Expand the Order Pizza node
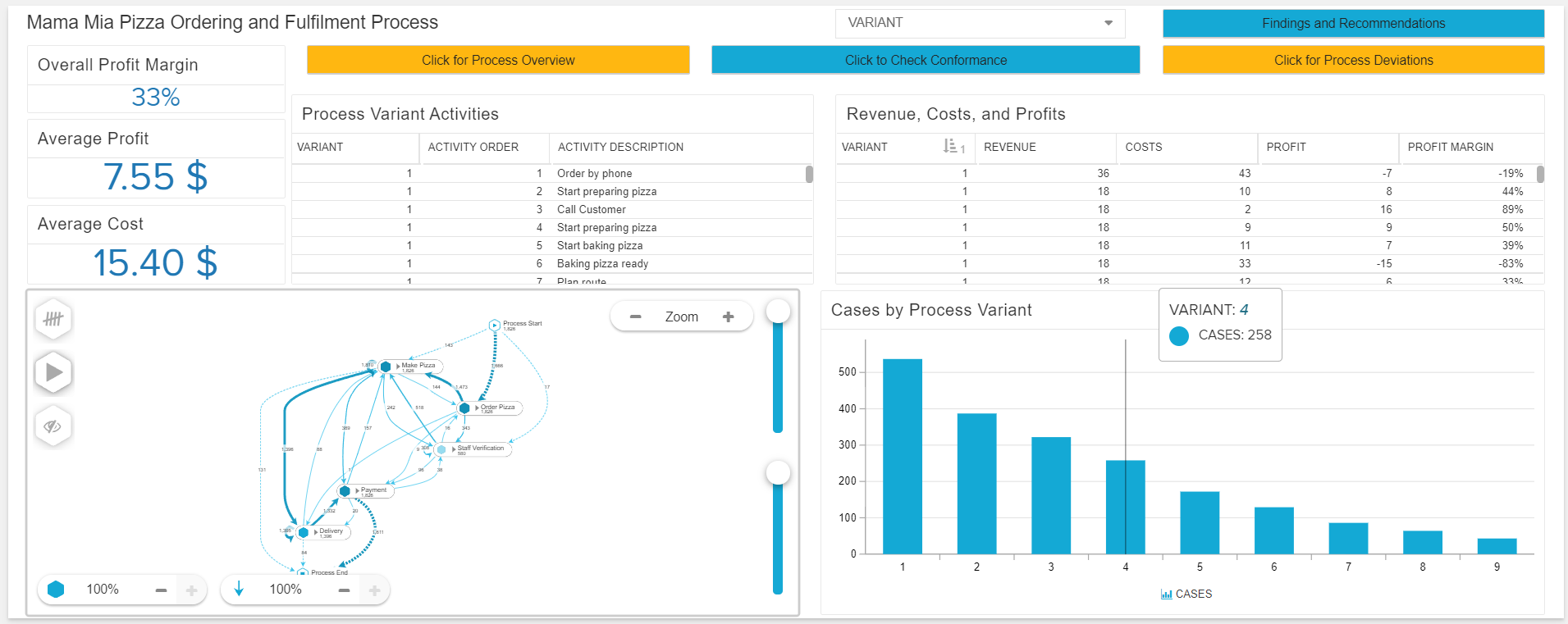This screenshot has width=1568, height=624. 478,408
